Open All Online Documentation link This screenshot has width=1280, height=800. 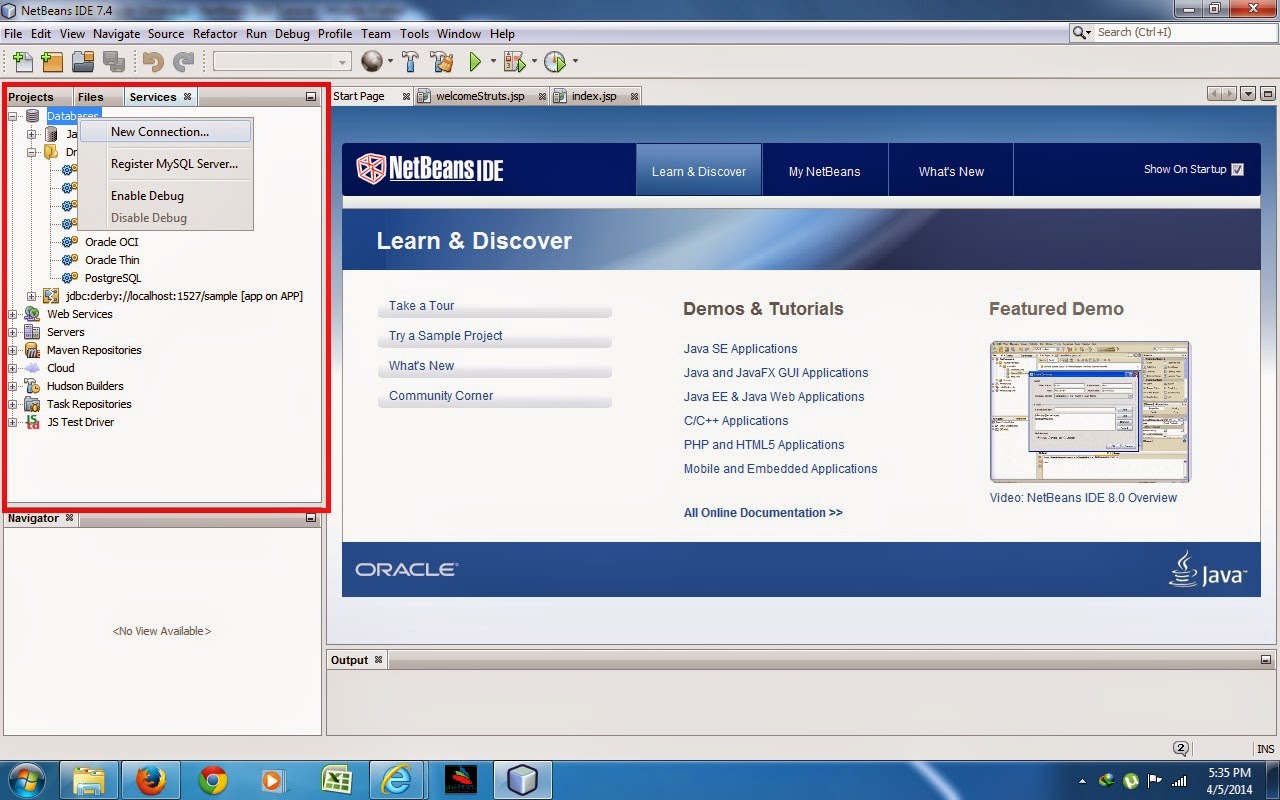click(x=763, y=513)
